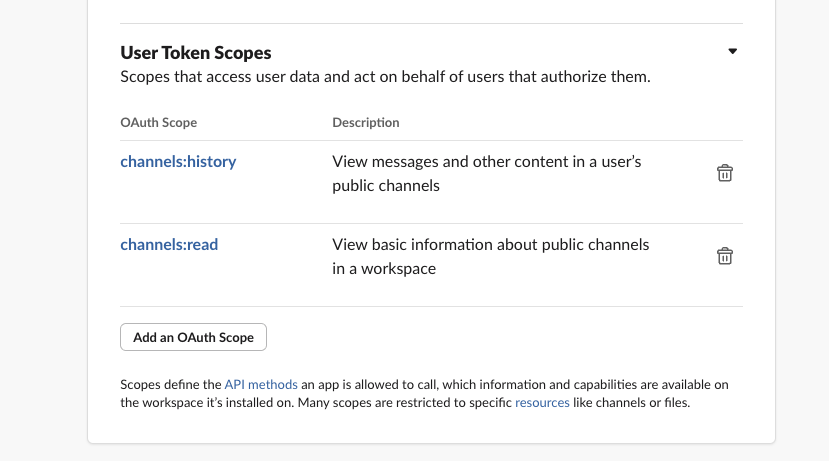
Task: Click the Description column header
Action: click(366, 122)
